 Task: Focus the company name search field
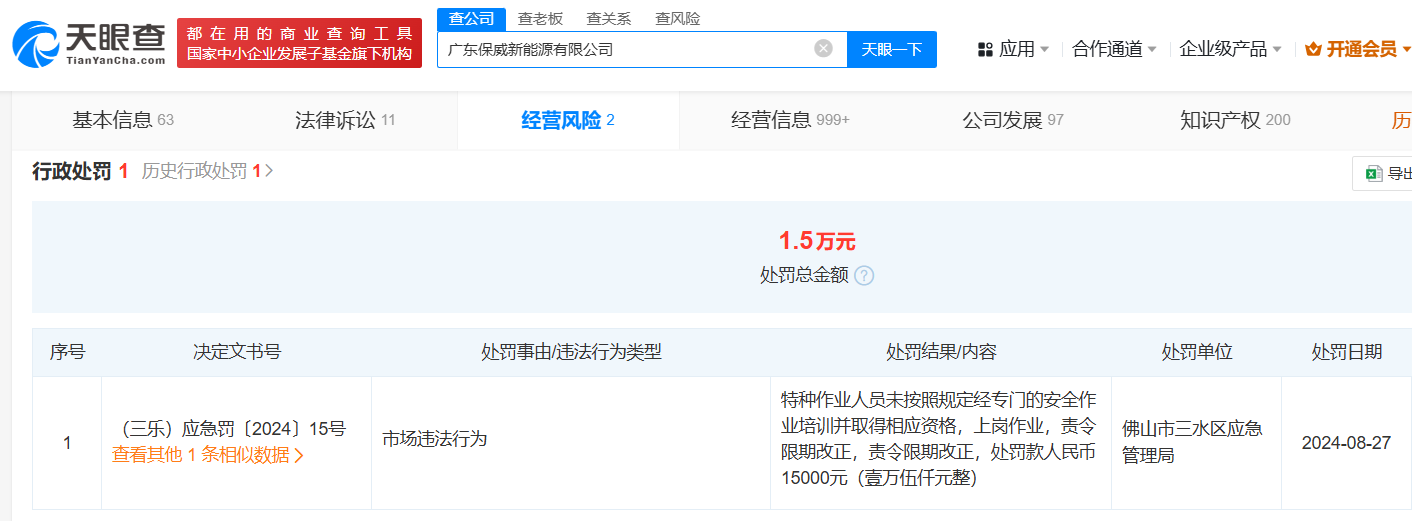coord(642,49)
